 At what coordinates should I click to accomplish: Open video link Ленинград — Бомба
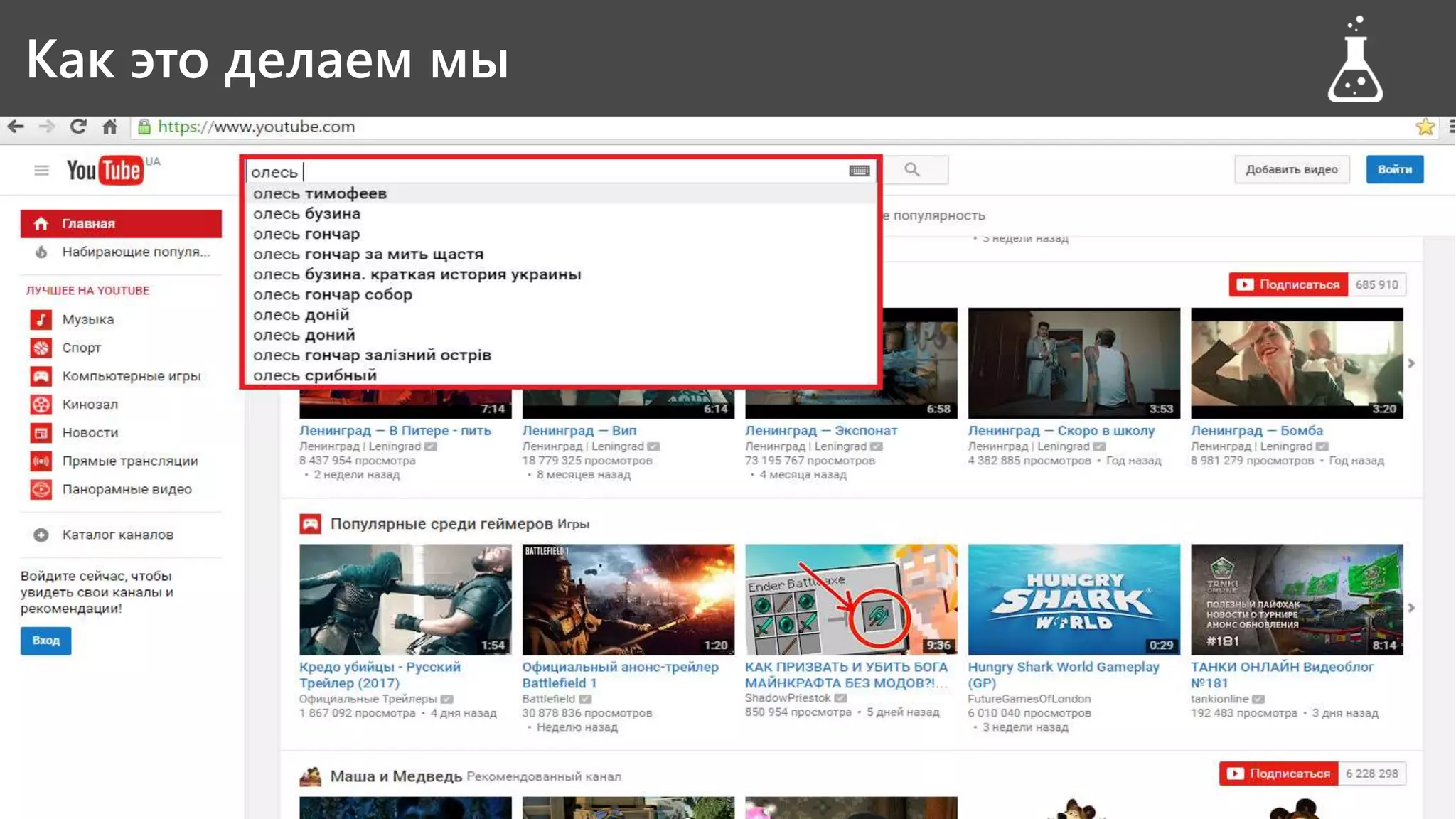(x=1257, y=430)
